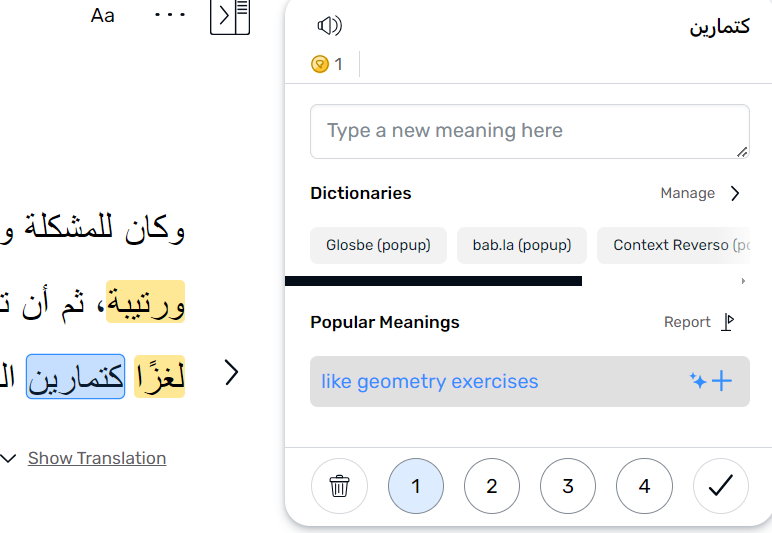This screenshot has width=772, height=533.
Task: Set word status to level 1
Action: 416,486
